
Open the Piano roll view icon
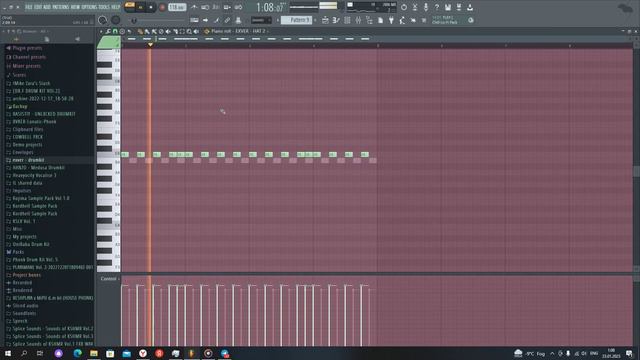(336, 20)
